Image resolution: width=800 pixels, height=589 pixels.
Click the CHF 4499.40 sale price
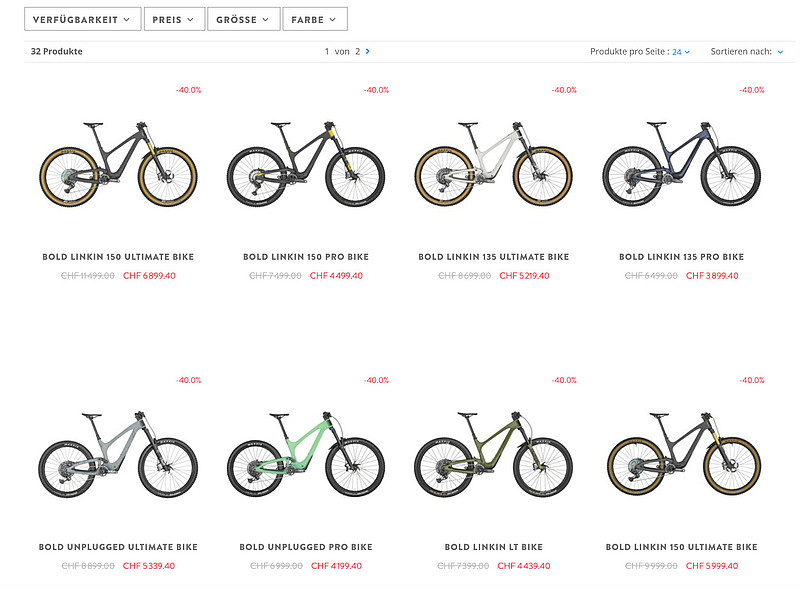click(336, 276)
